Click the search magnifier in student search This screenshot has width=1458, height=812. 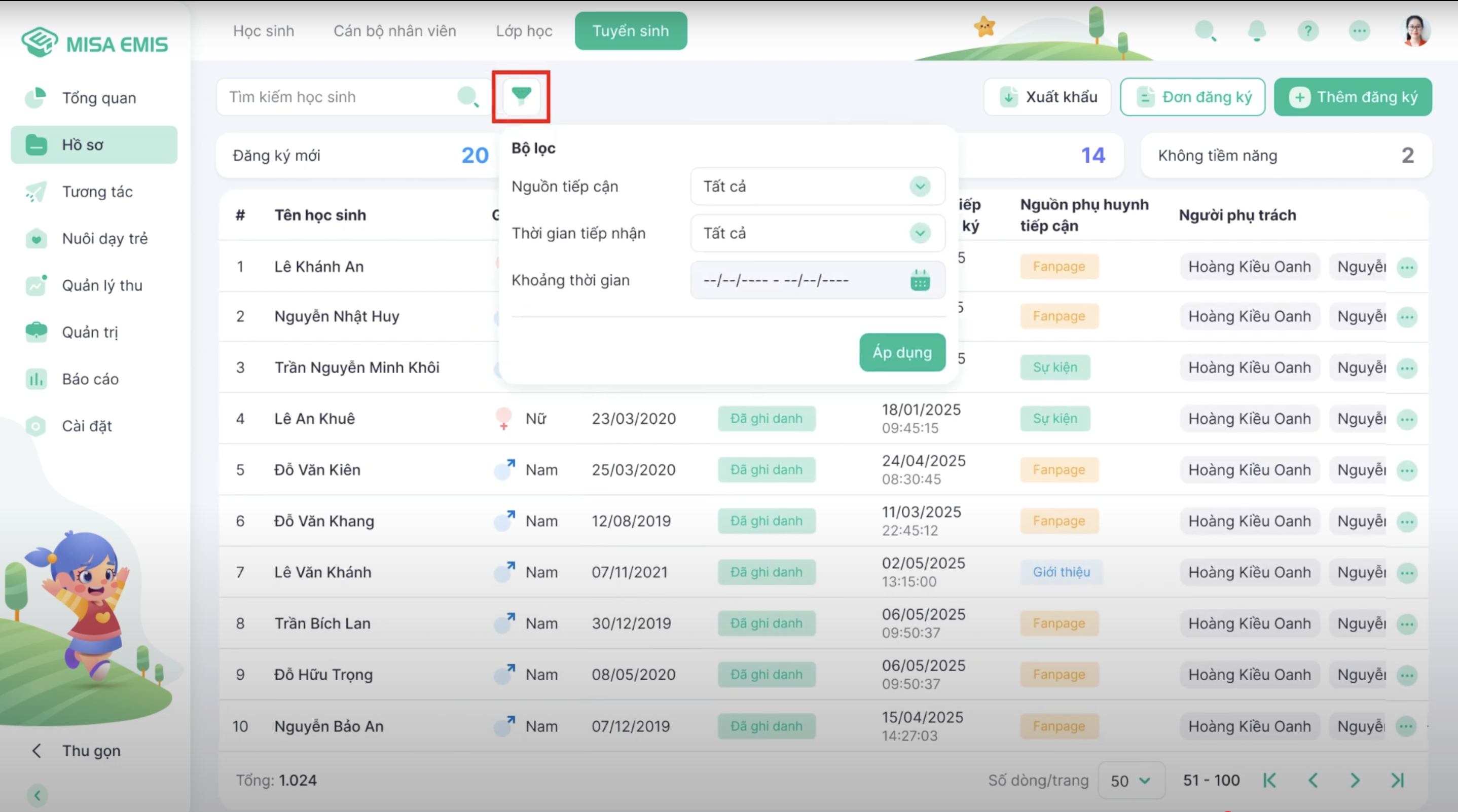click(x=468, y=97)
